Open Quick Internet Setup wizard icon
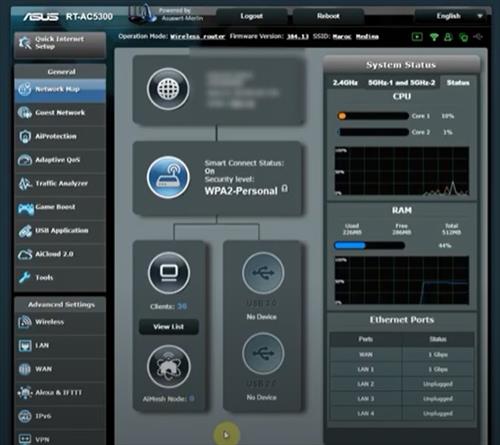 click(x=25, y=43)
